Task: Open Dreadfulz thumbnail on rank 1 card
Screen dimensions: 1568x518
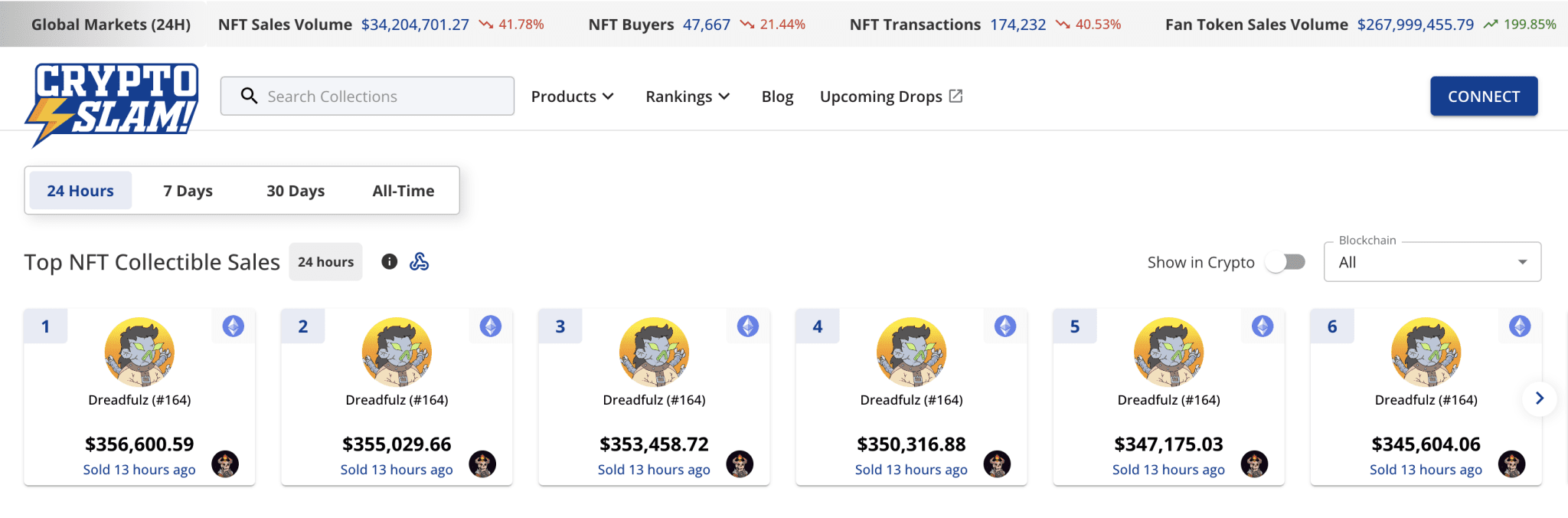Action: 139,352
